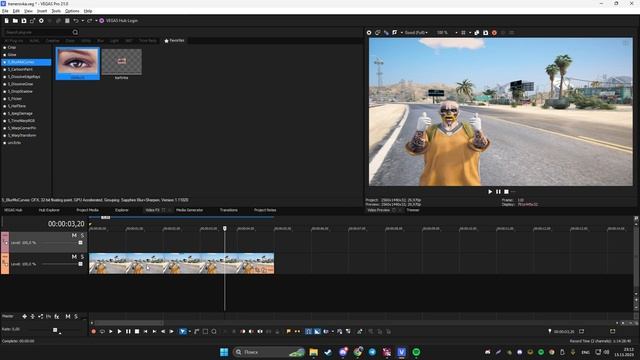Select the S_BlurMoCurves plug-in in list
Image resolution: width=640 pixels, height=360 pixels.
27,62
